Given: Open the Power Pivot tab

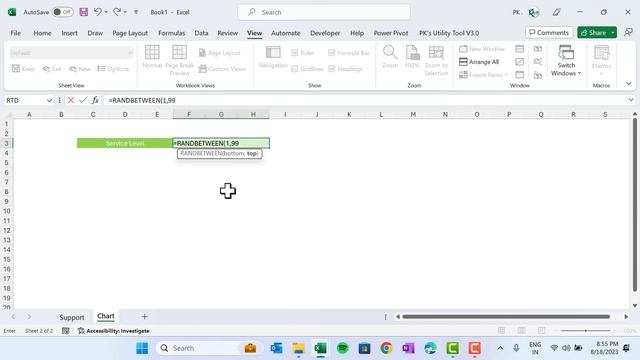Looking at the screenshot, I should 391,33.
